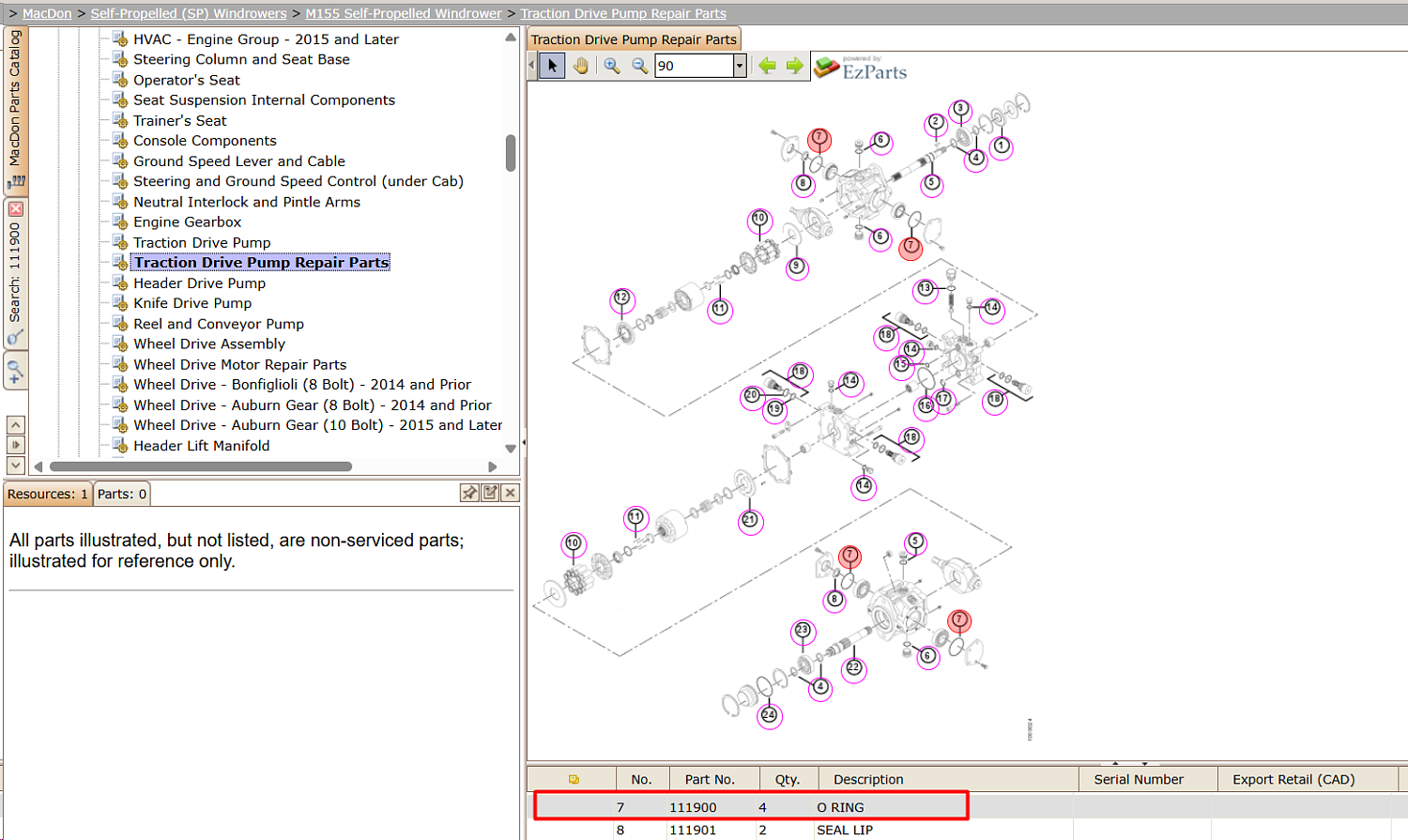Image resolution: width=1408 pixels, height=840 pixels.
Task: Follow the MacDon breadcrumb link
Action: (47, 14)
